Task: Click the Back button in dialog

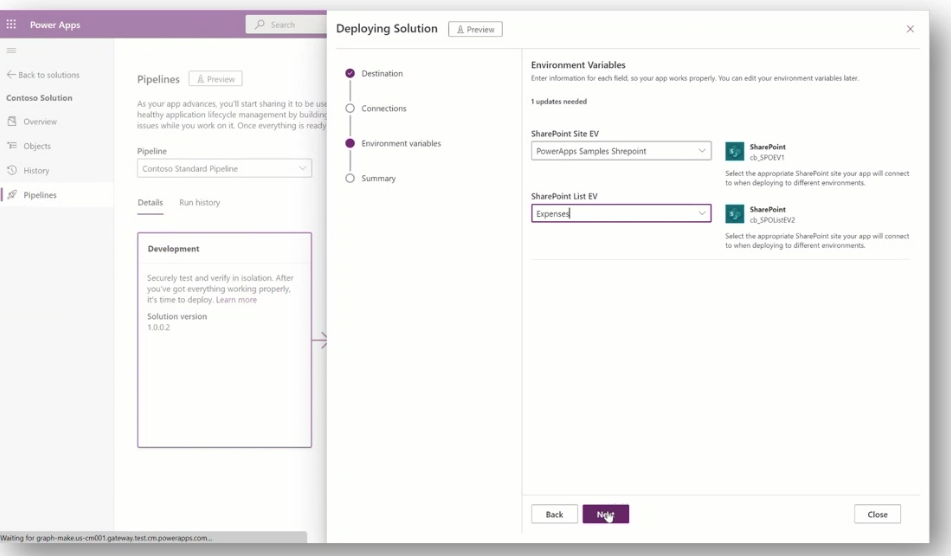Action: pos(554,514)
